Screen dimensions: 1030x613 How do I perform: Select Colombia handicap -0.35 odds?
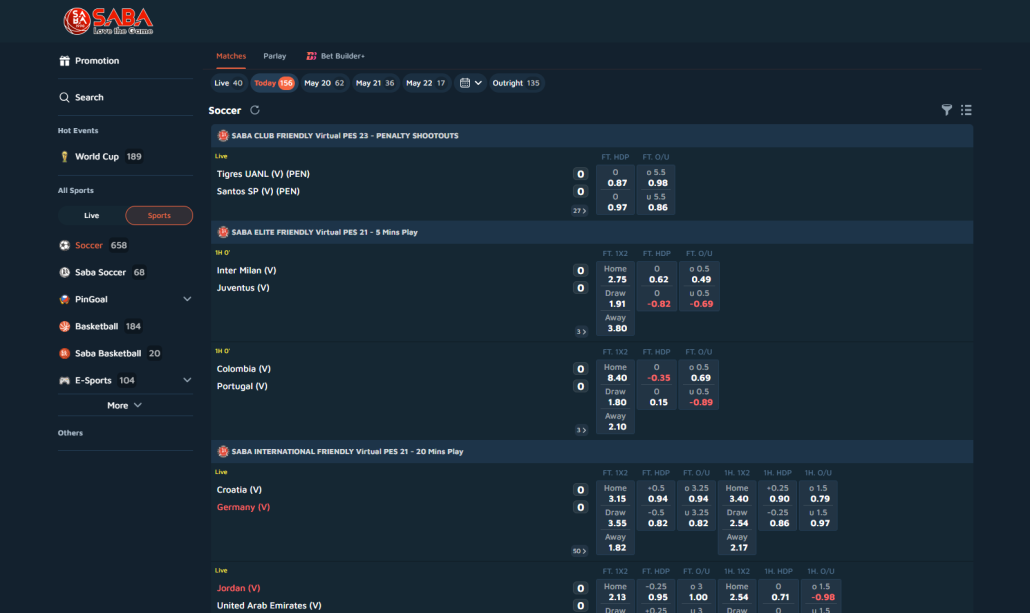click(657, 373)
